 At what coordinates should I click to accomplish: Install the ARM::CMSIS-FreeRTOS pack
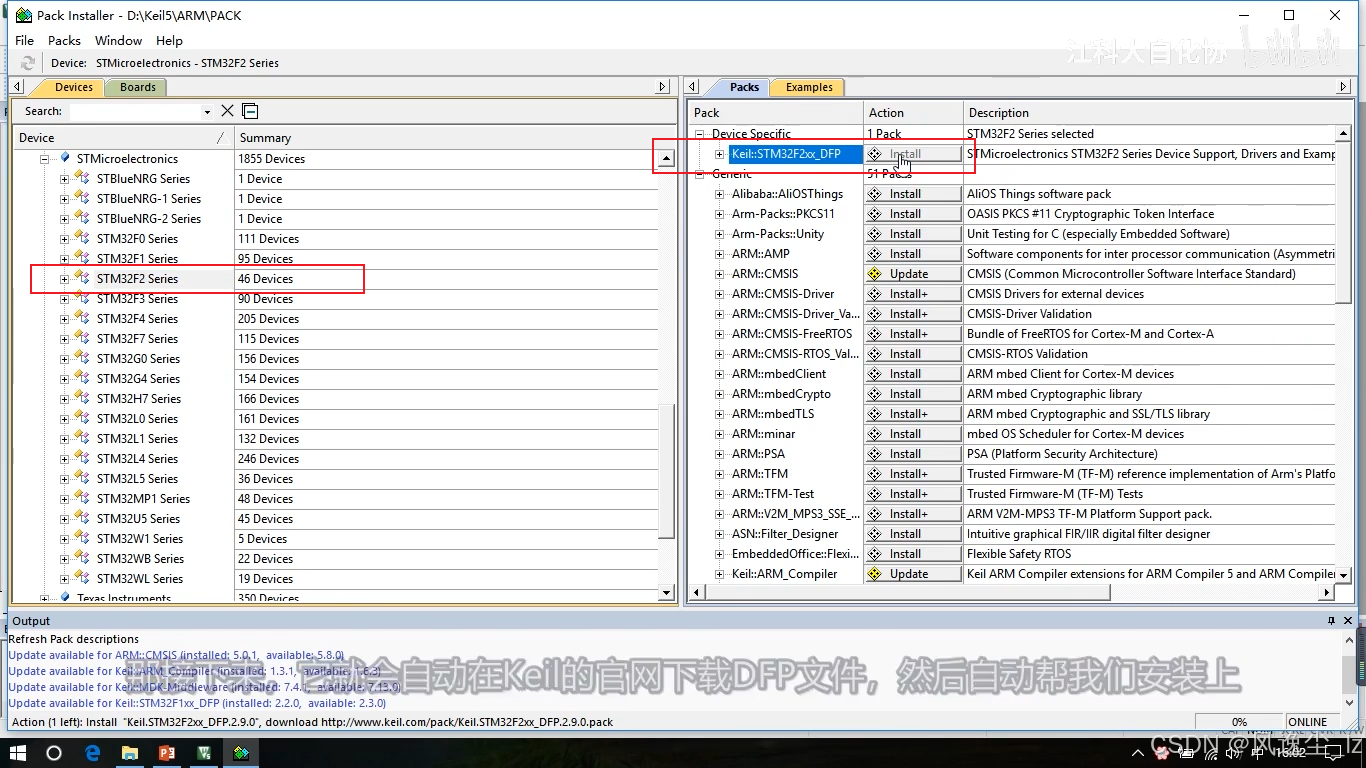tap(913, 334)
